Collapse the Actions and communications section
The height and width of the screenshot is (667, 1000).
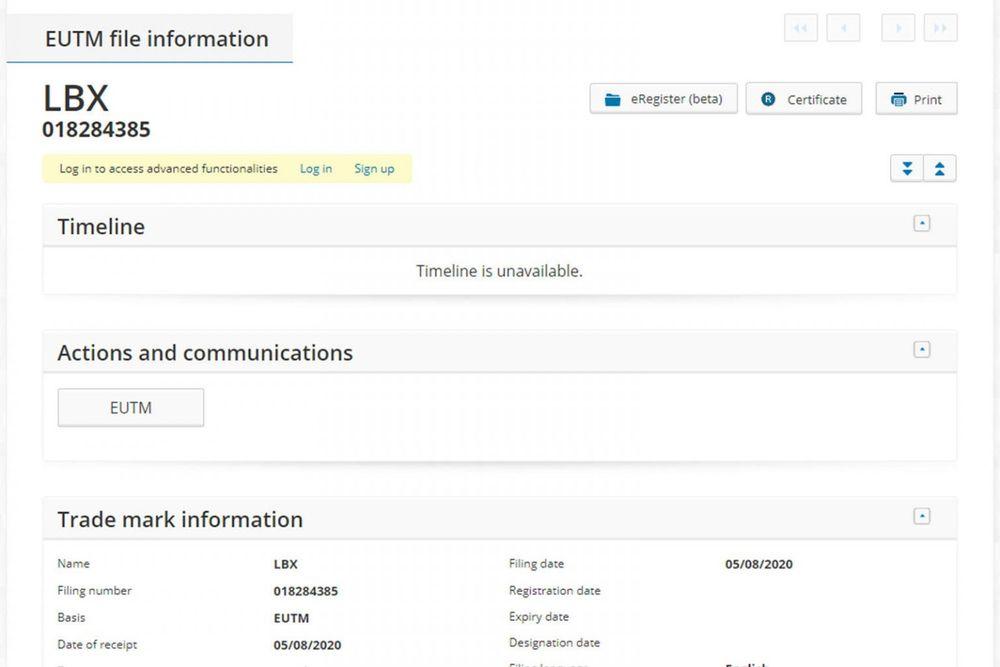pyautogui.click(x=922, y=350)
